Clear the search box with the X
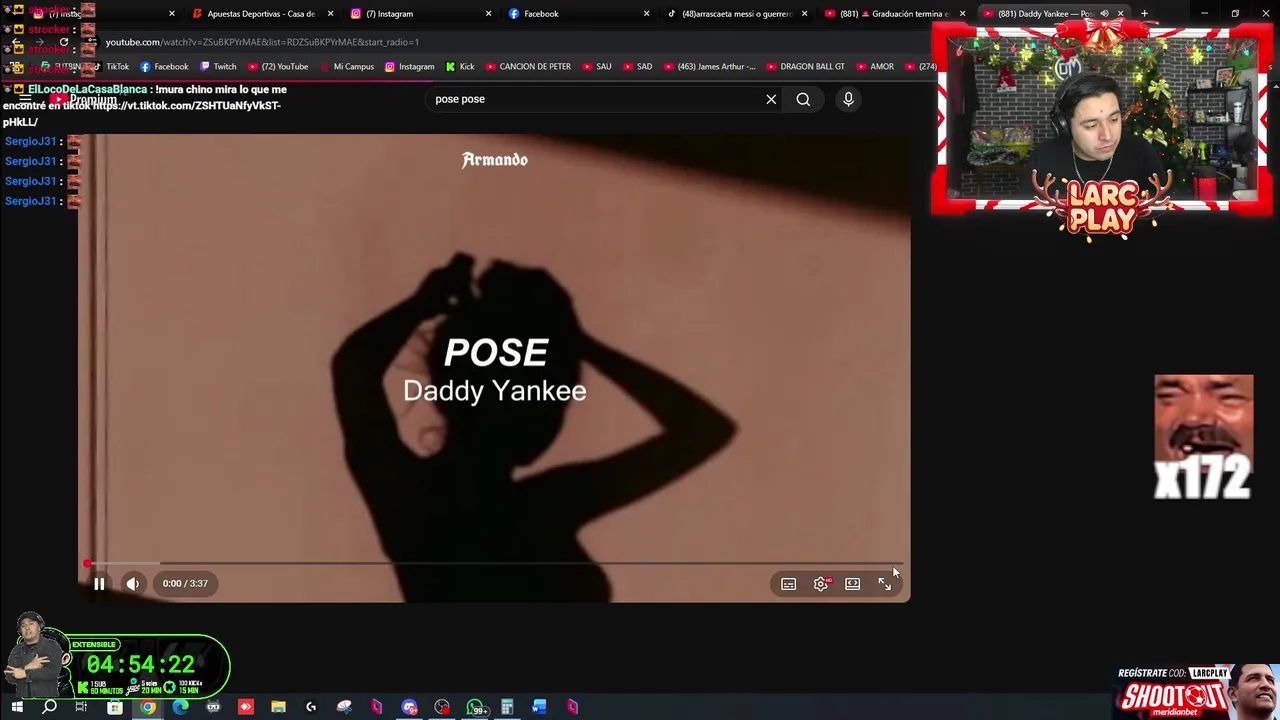1280x720 pixels. click(x=771, y=99)
